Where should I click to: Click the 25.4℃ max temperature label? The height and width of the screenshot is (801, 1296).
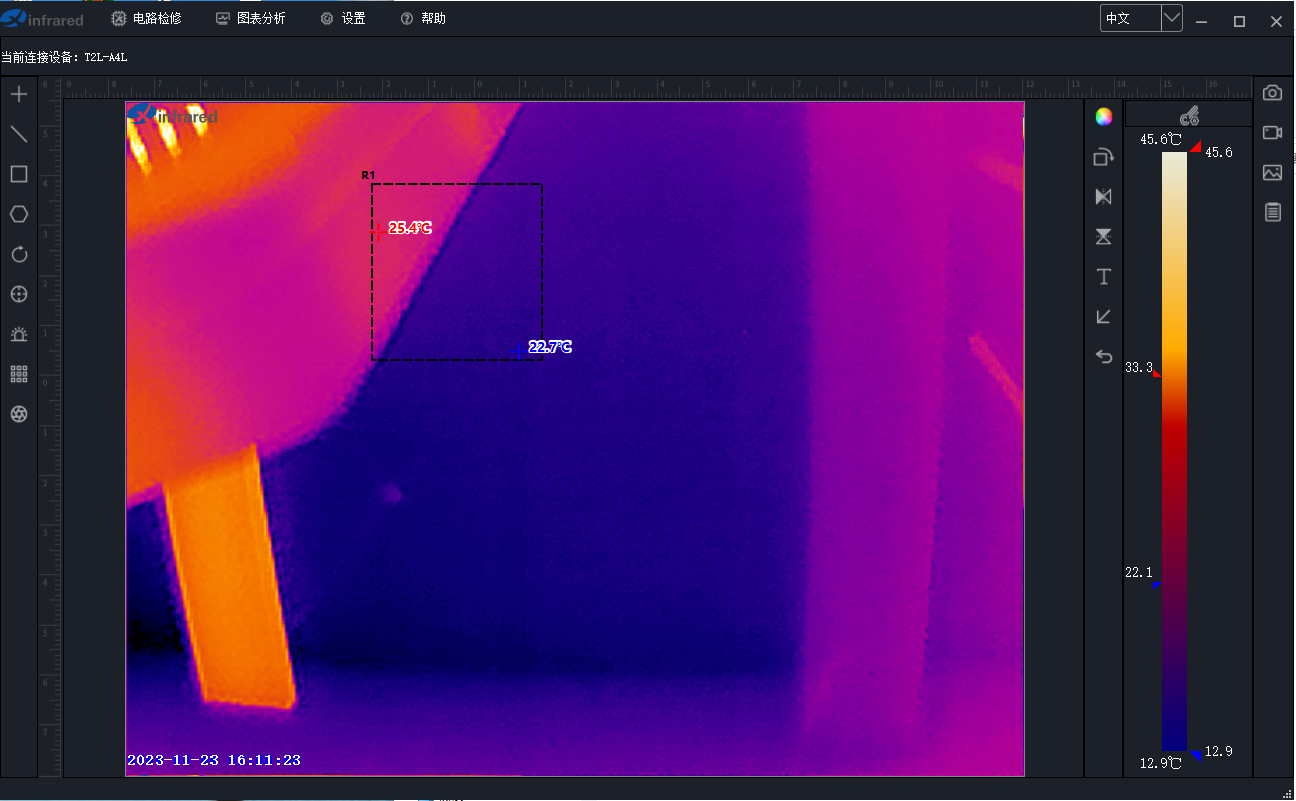coord(409,228)
